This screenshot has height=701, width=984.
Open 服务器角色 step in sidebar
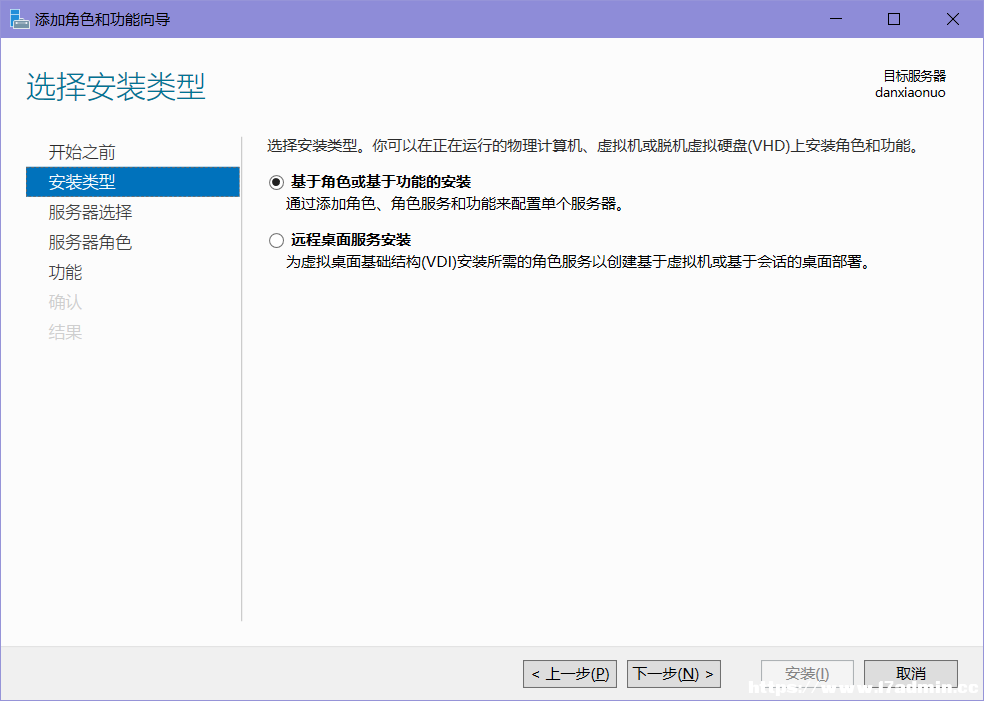tap(90, 242)
